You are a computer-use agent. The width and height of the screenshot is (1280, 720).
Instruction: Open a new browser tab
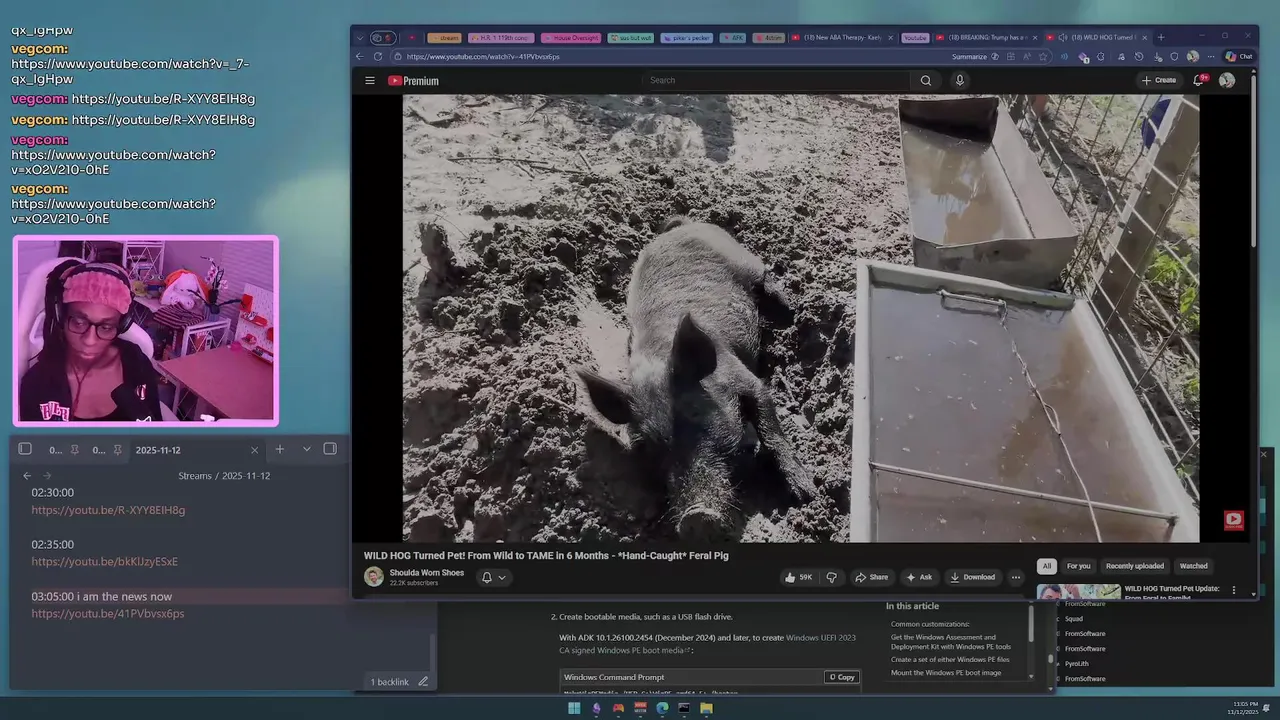(1160, 38)
